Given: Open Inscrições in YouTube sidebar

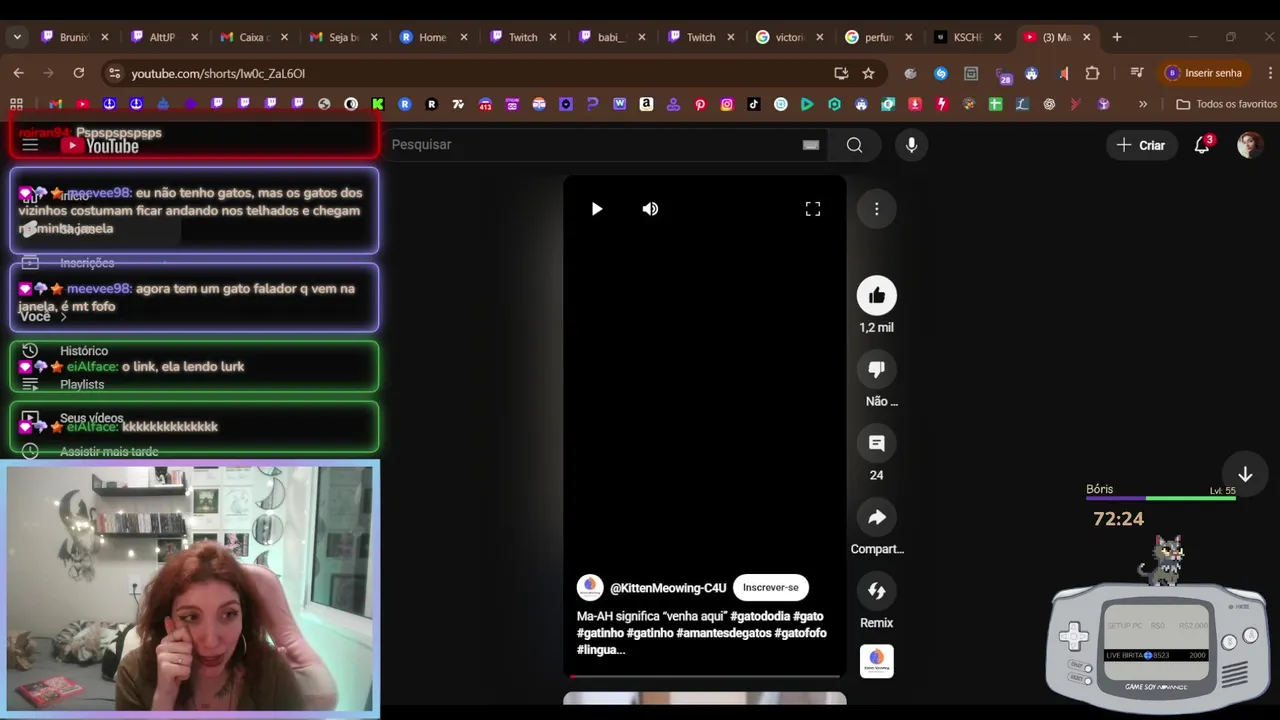Looking at the screenshot, I should pos(87,263).
